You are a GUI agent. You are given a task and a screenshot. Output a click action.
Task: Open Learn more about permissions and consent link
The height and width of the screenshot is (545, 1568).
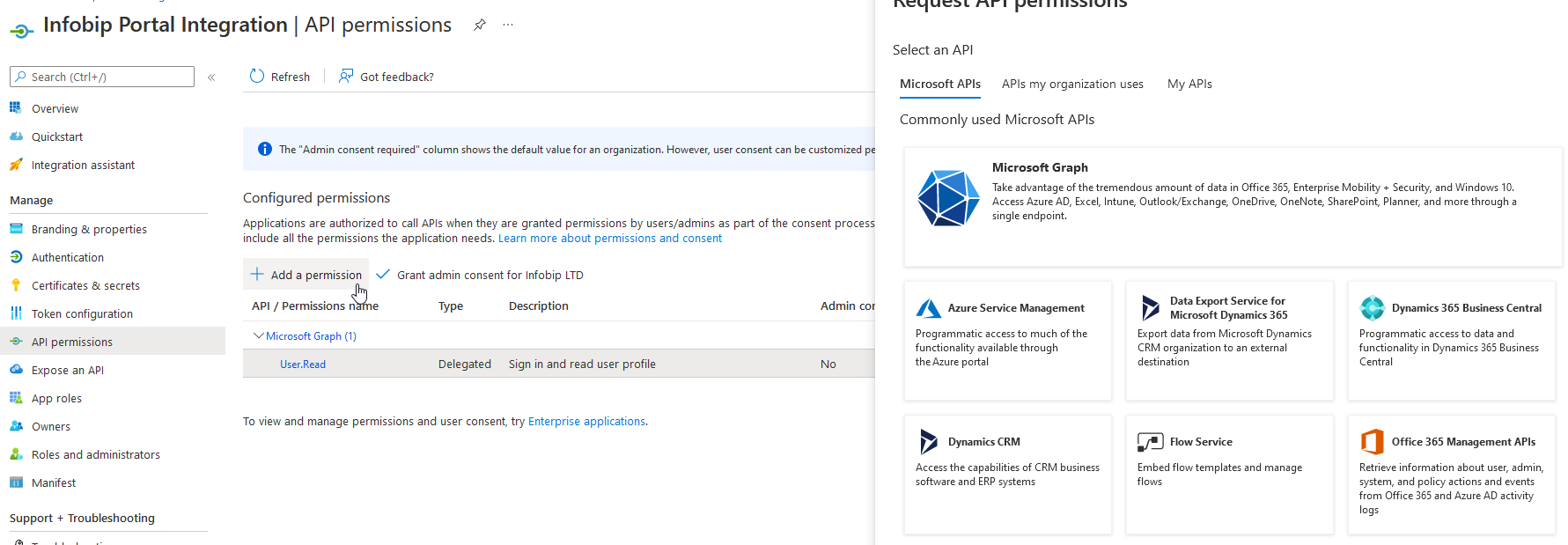click(x=610, y=239)
